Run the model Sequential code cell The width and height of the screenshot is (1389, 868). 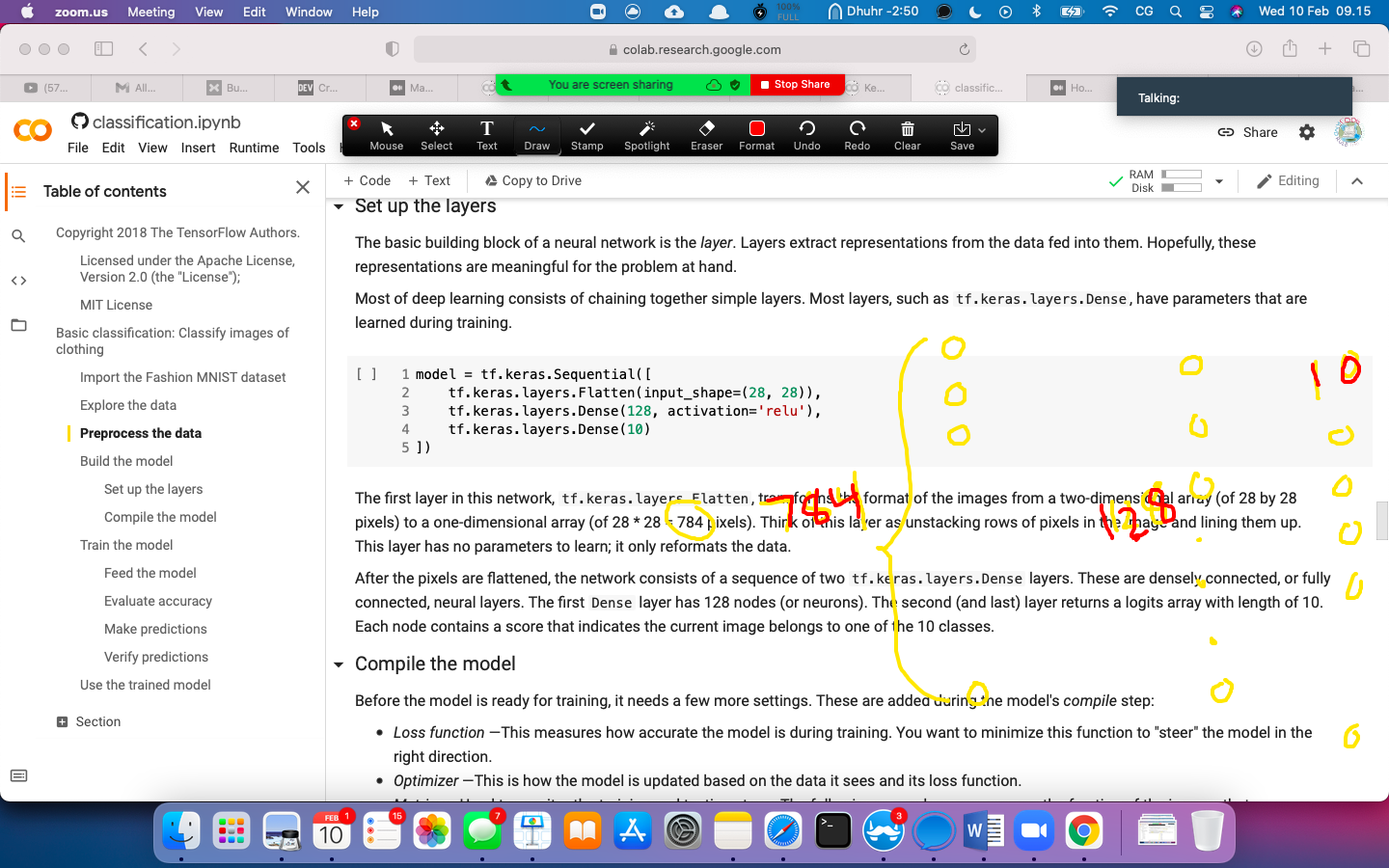tap(367, 374)
